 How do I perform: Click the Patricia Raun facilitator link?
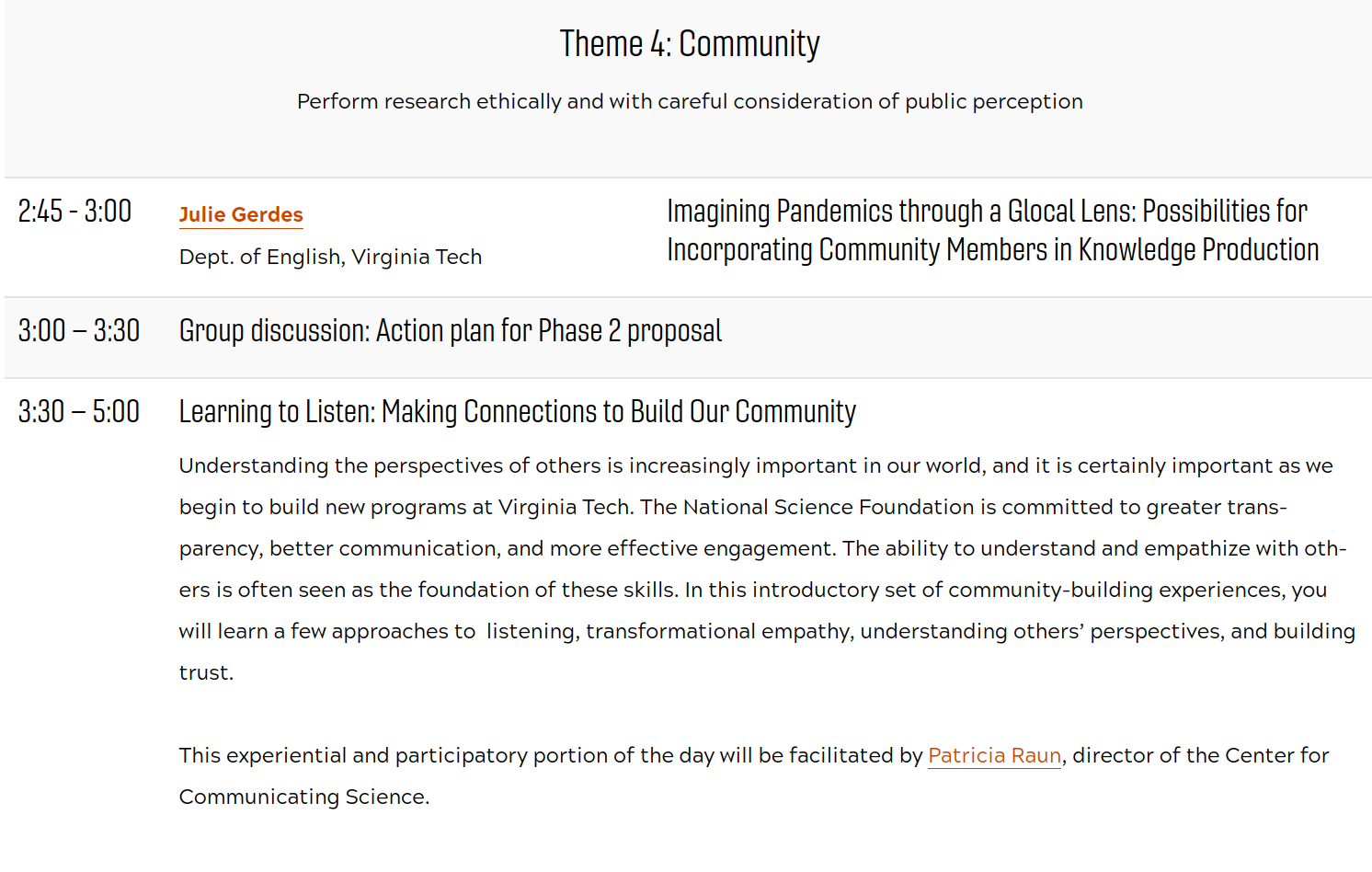click(x=994, y=755)
